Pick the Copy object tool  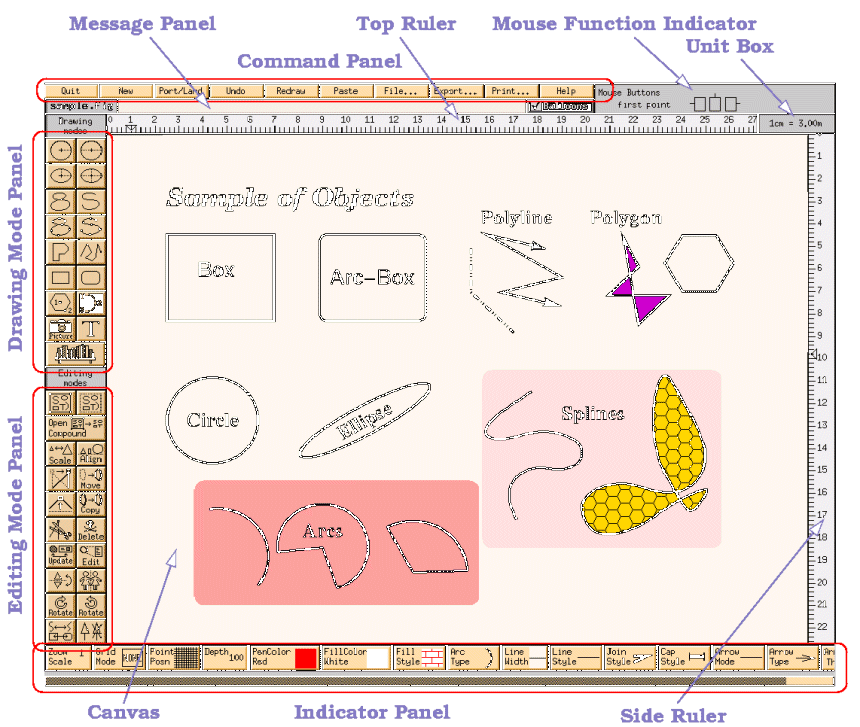point(91,503)
